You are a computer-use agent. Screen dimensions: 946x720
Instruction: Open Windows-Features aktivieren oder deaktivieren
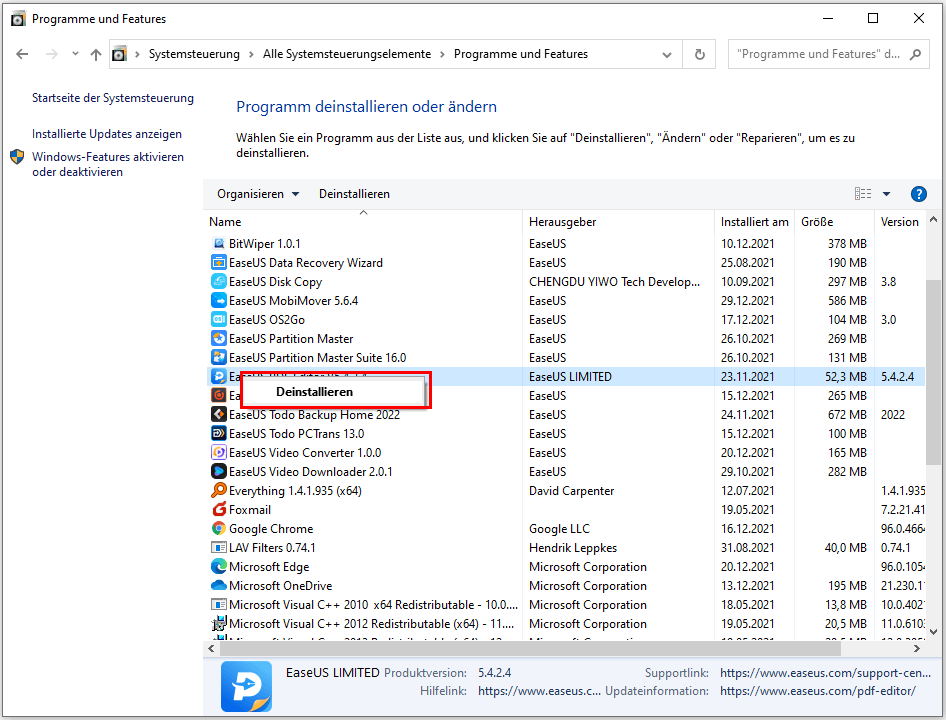pyautogui.click(x=107, y=165)
